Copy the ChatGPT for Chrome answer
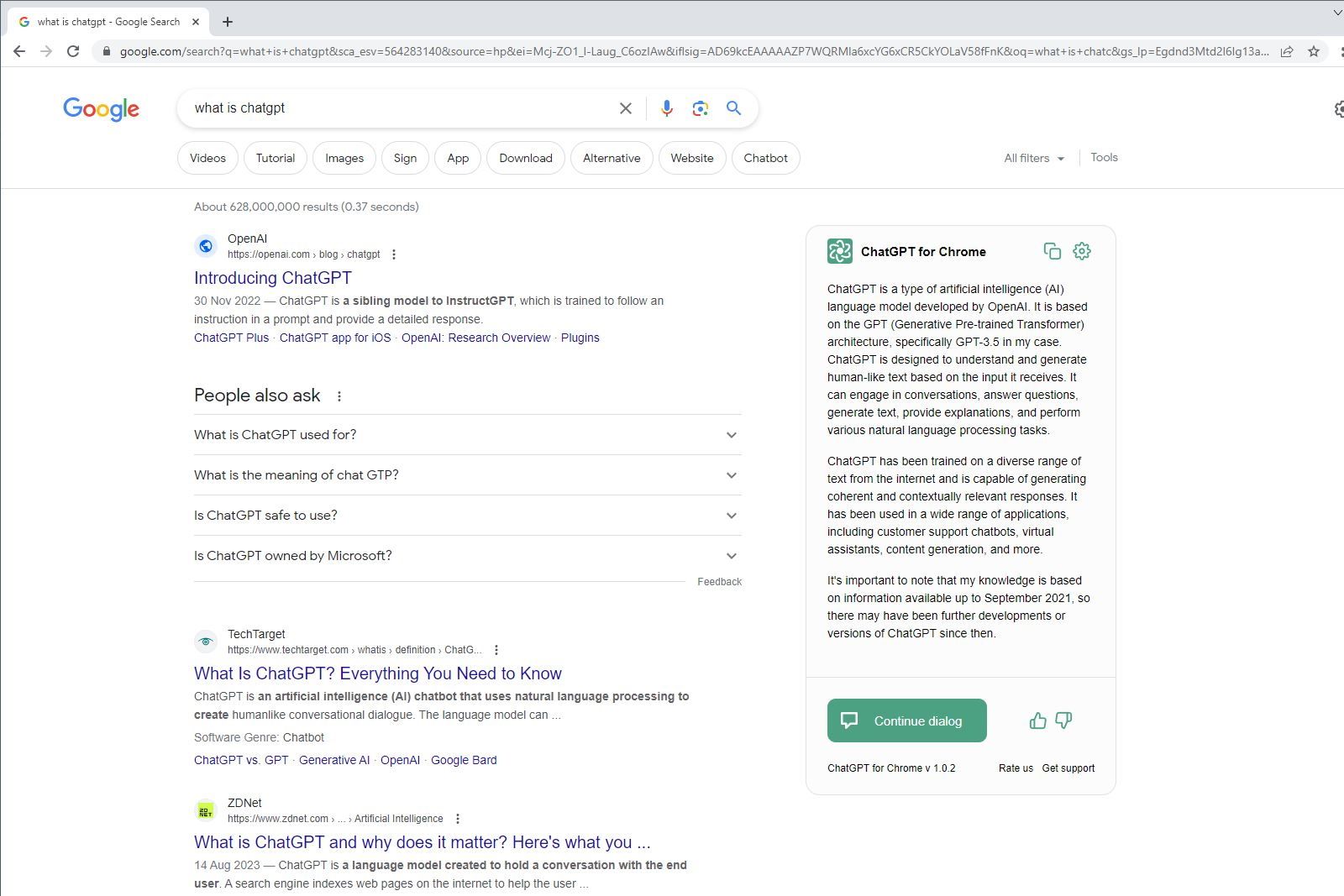 (x=1052, y=251)
